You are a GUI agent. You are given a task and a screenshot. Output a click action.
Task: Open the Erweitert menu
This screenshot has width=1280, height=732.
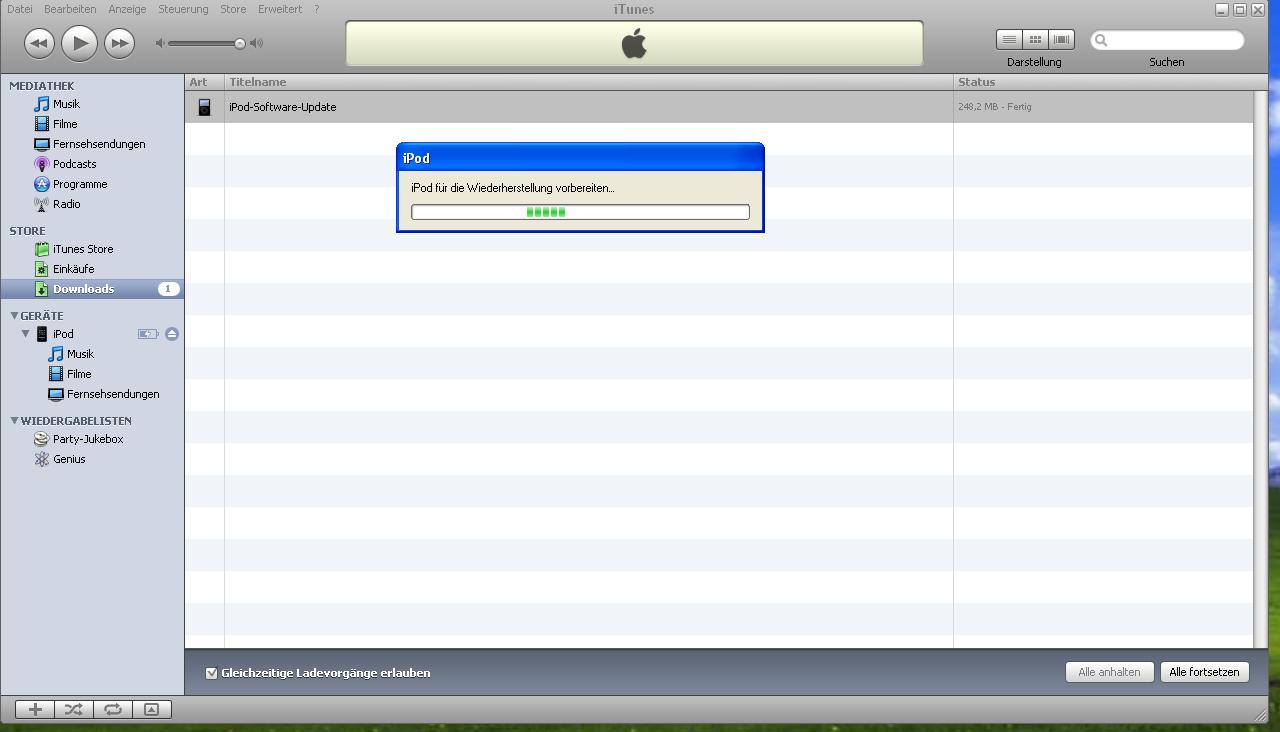[x=280, y=9]
